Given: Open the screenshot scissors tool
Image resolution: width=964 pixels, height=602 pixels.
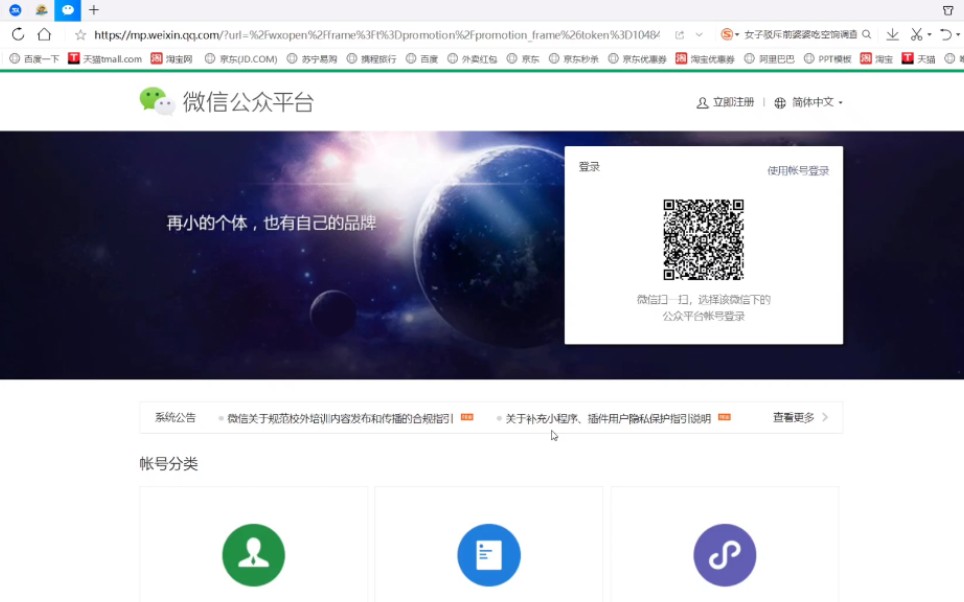Looking at the screenshot, I should (916, 33).
